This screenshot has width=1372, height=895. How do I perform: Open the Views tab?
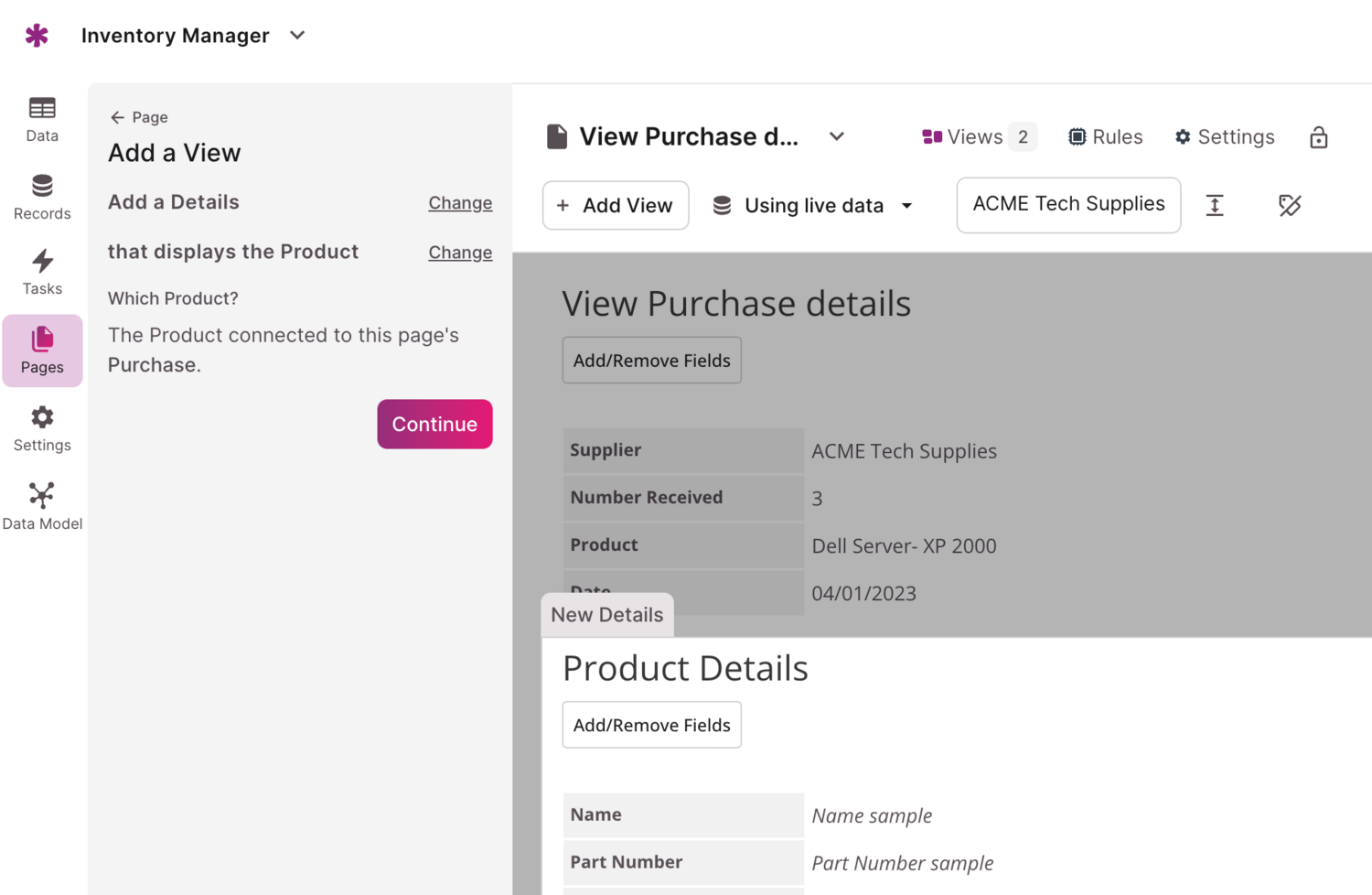[x=977, y=137]
